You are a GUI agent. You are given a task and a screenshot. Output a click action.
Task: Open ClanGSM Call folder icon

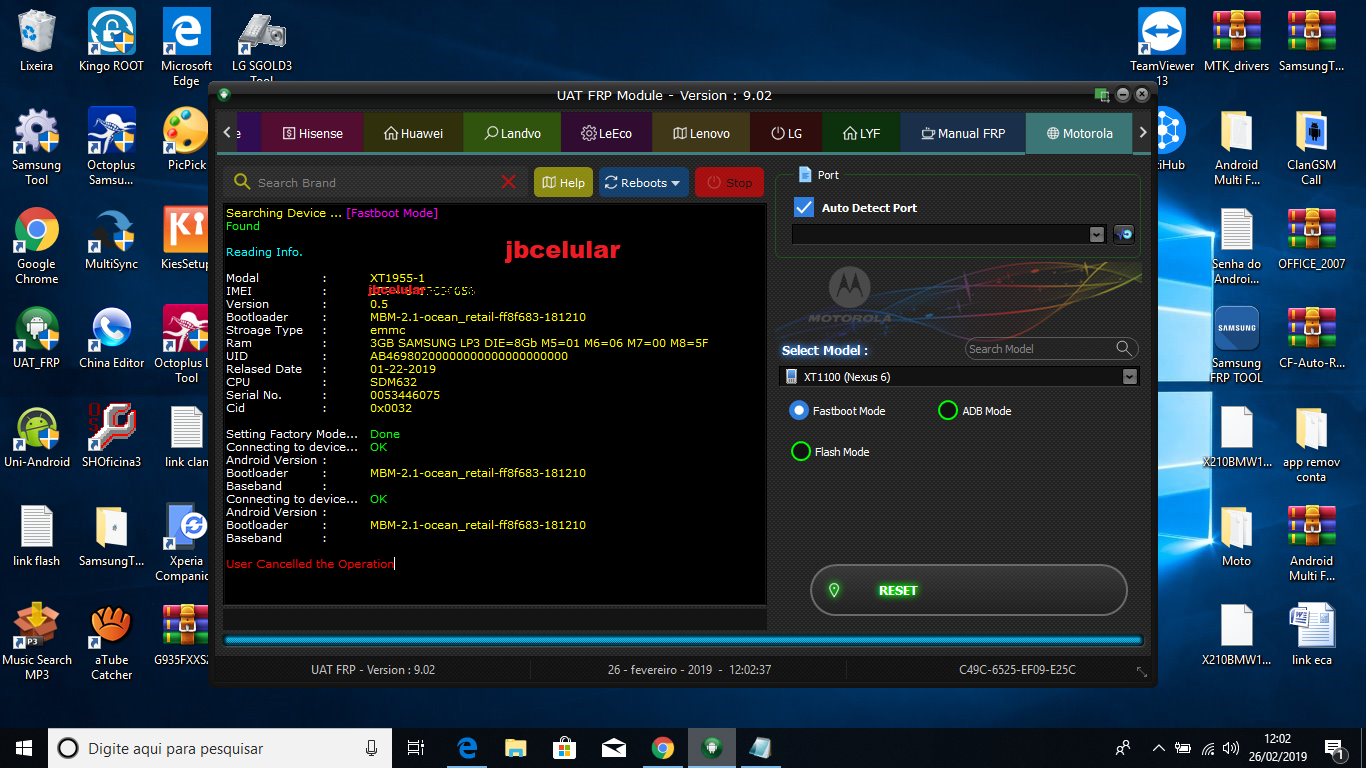pos(1311,146)
